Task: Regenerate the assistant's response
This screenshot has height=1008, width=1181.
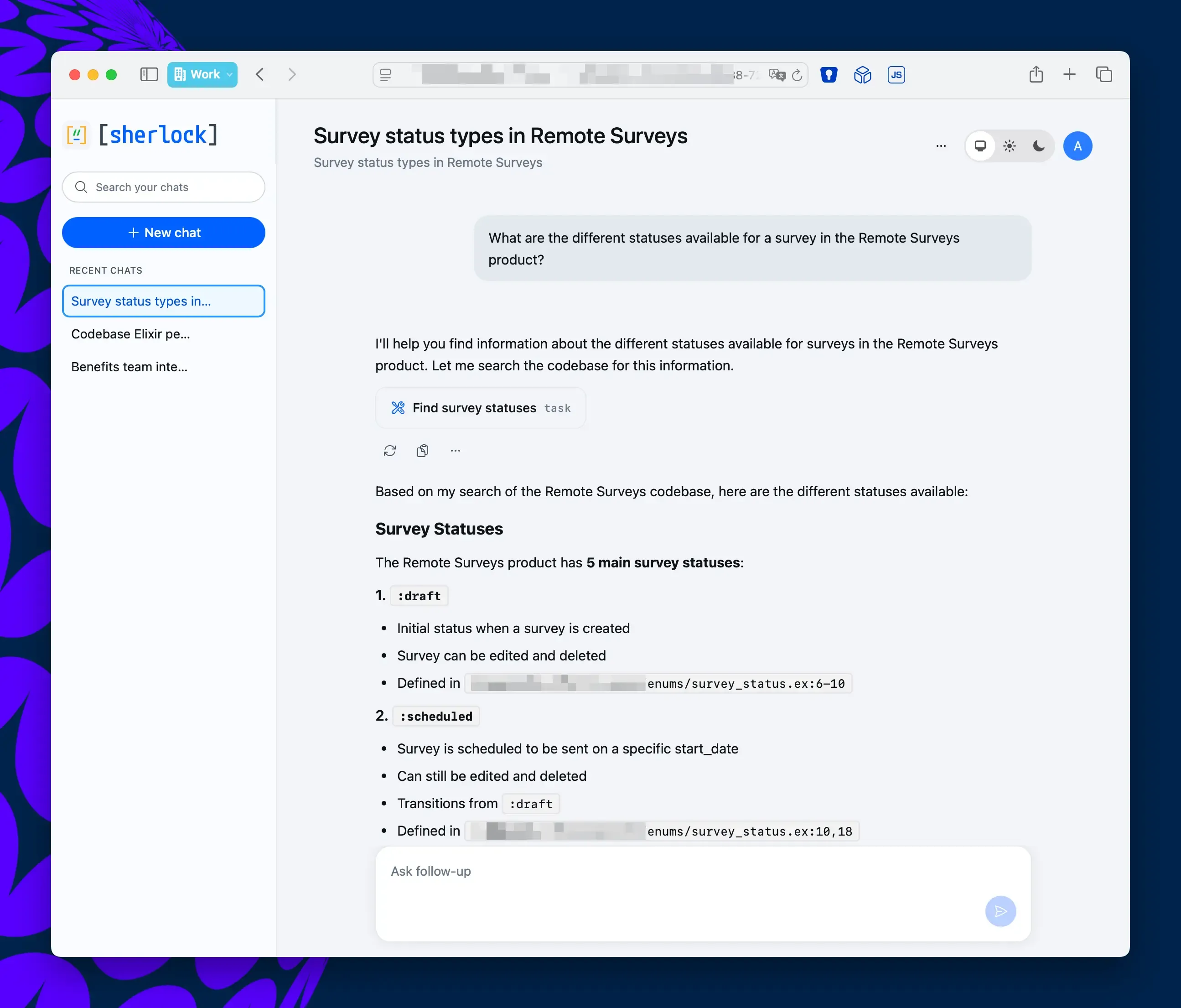Action: coord(390,451)
